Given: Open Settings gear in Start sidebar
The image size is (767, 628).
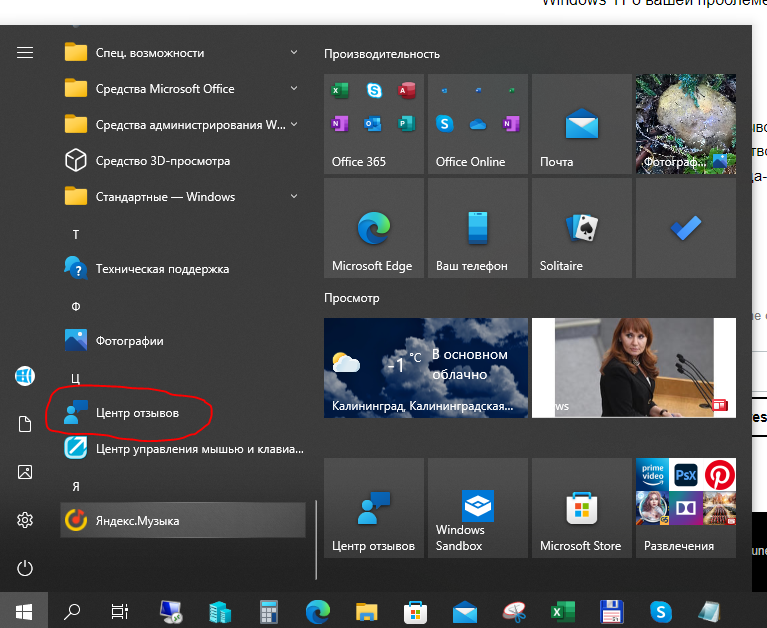Looking at the screenshot, I should coord(25,520).
